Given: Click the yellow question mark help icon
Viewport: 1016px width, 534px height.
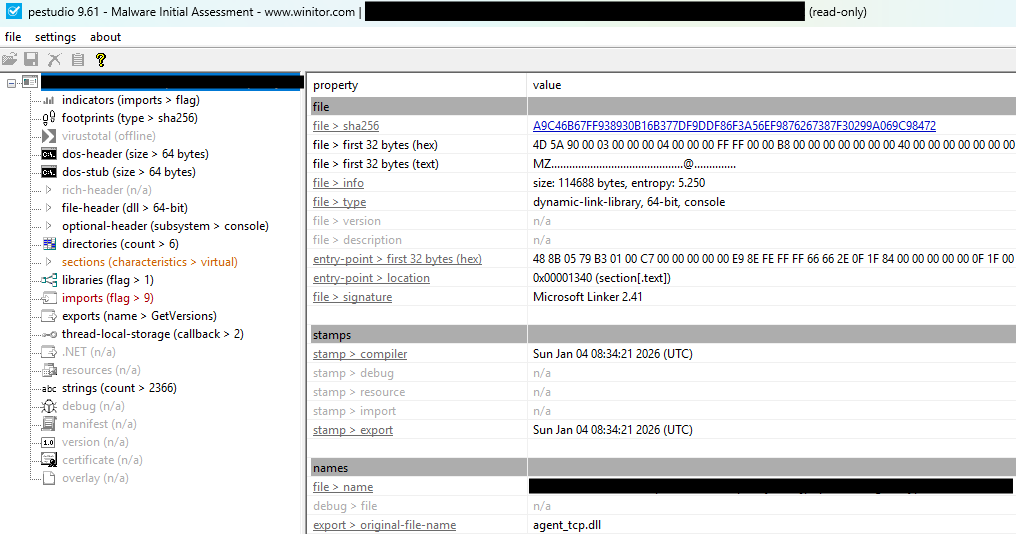Looking at the screenshot, I should coord(100,60).
